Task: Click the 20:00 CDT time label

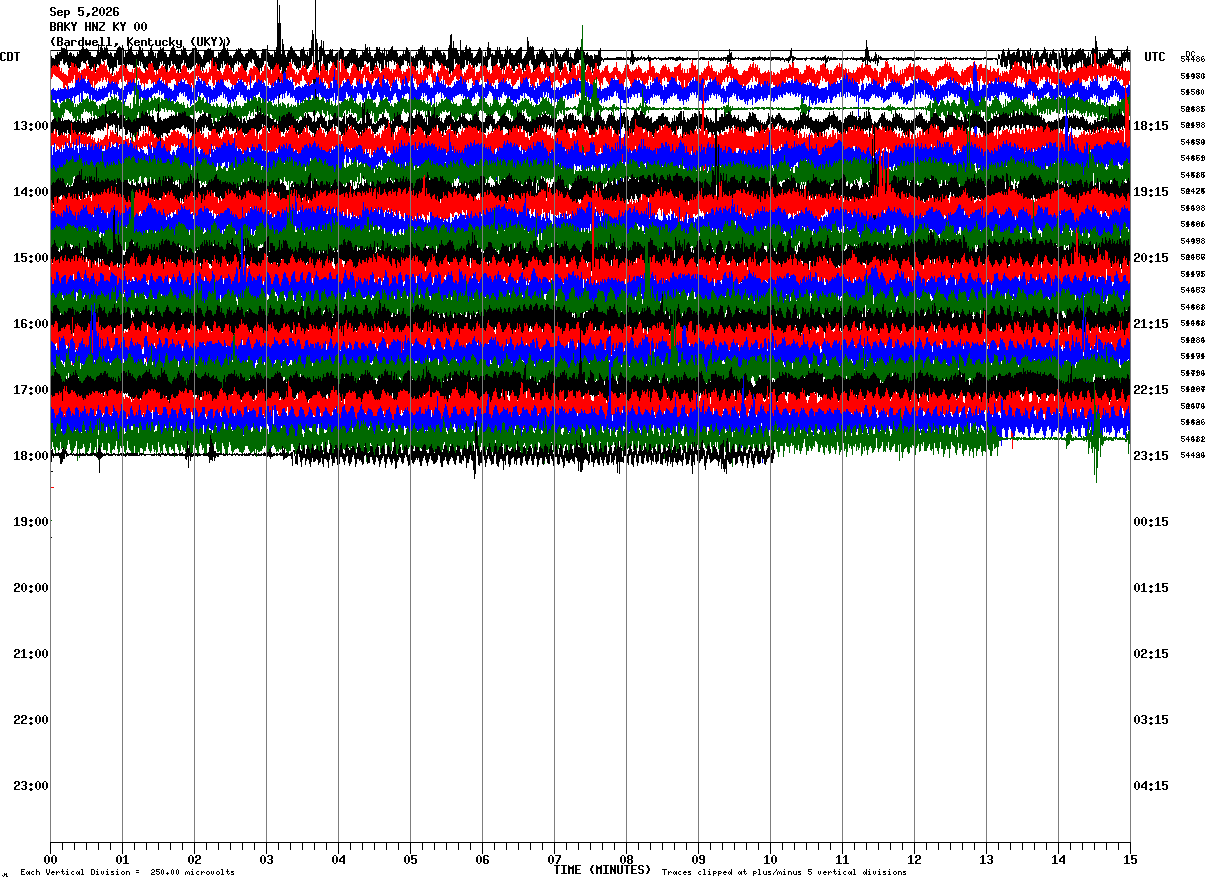Action: point(31,588)
